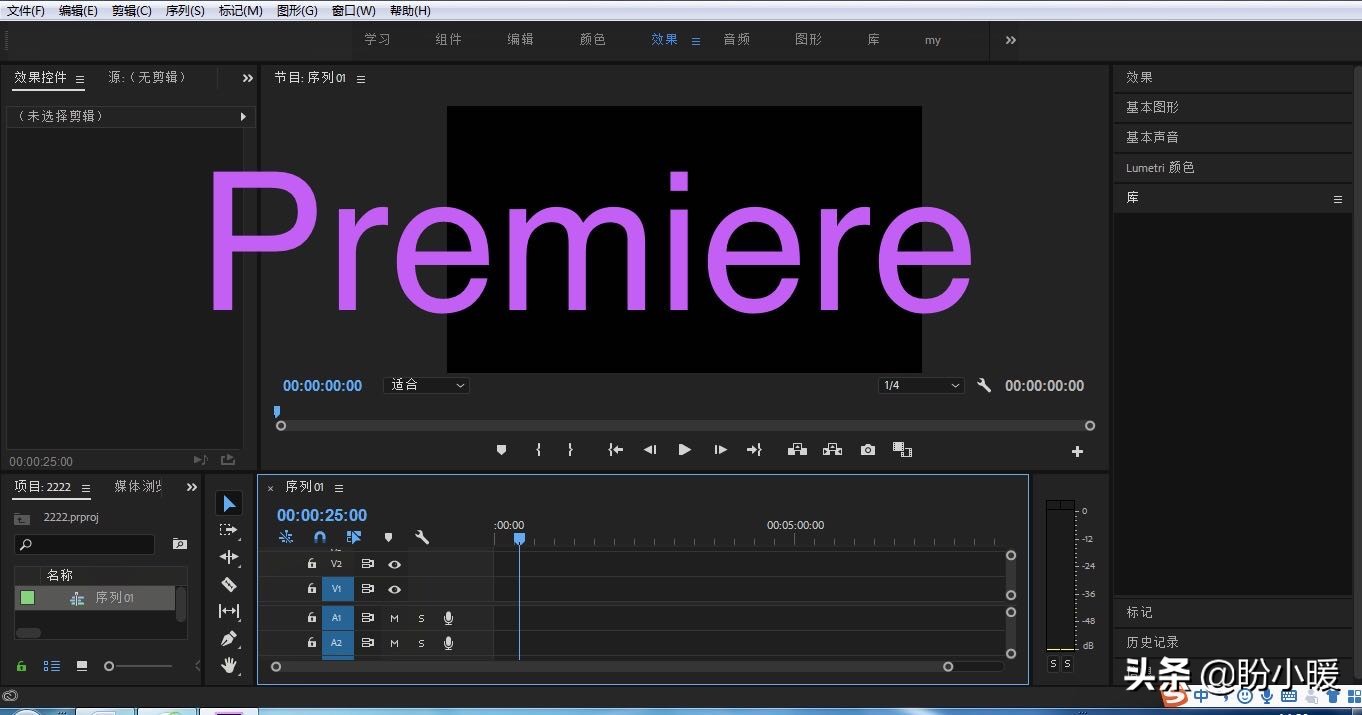
Task: Select the Pen tool
Action: (229, 638)
